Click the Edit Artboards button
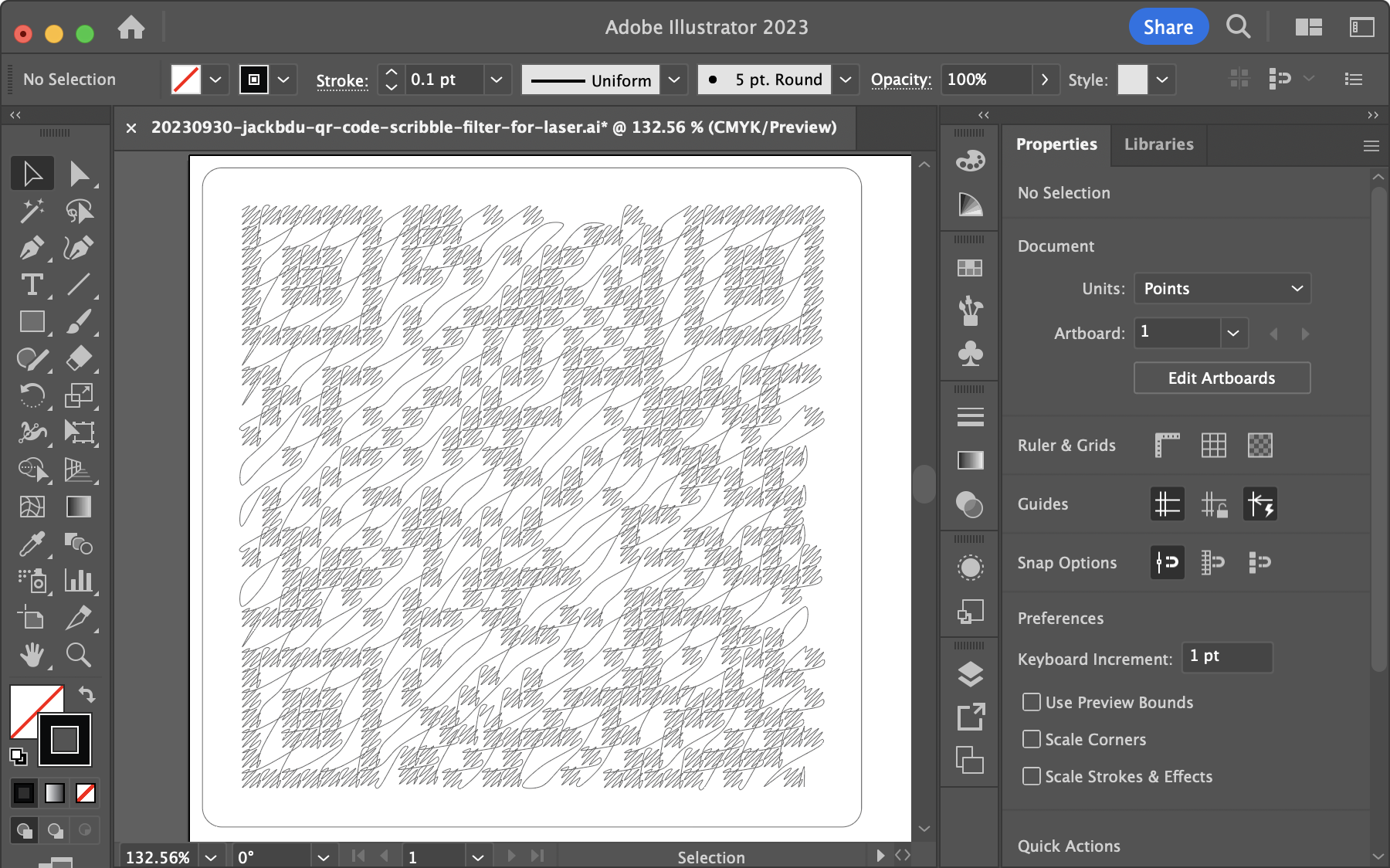 tap(1221, 378)
